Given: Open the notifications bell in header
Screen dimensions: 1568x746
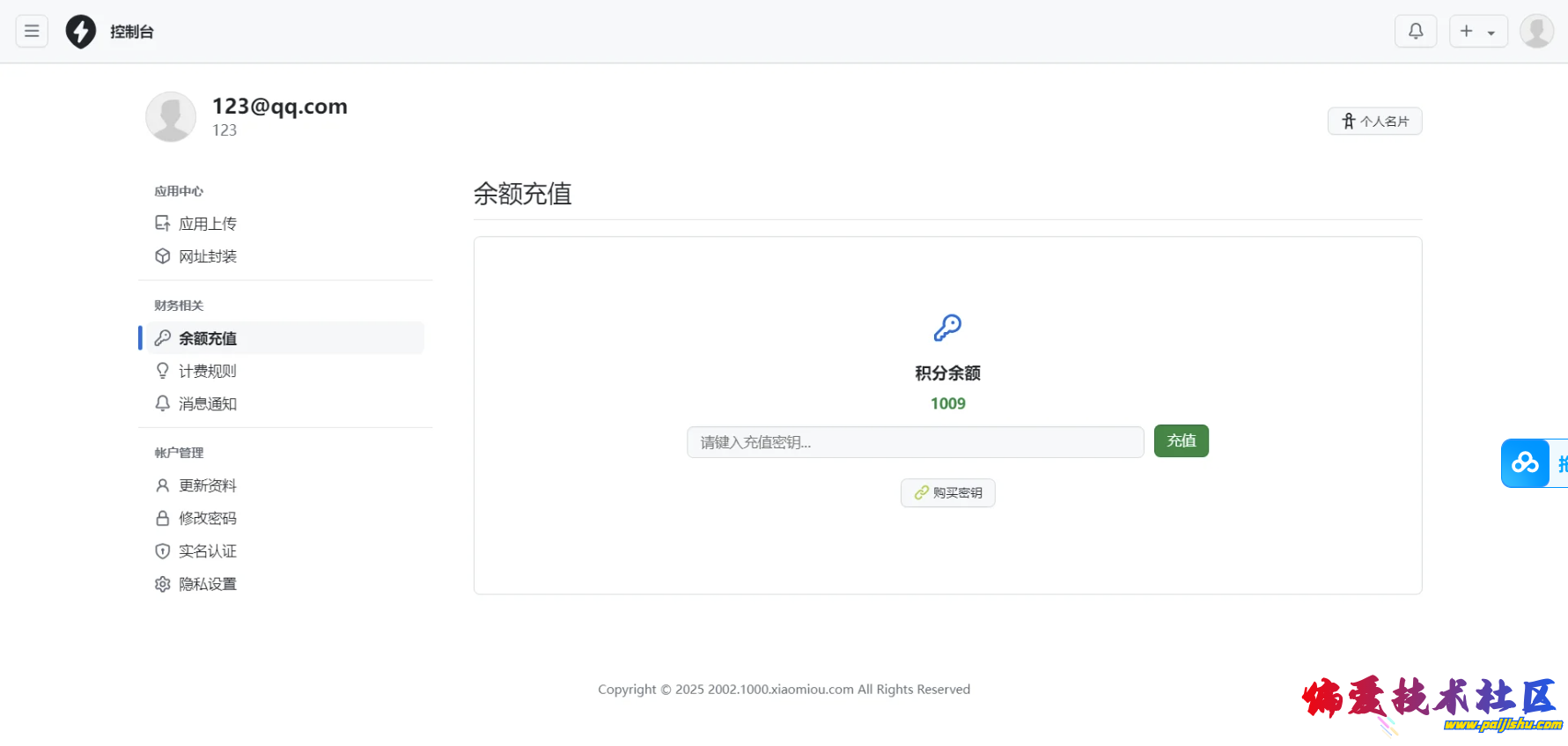Looking at the screenshot, I should (x=1416, y=32).
